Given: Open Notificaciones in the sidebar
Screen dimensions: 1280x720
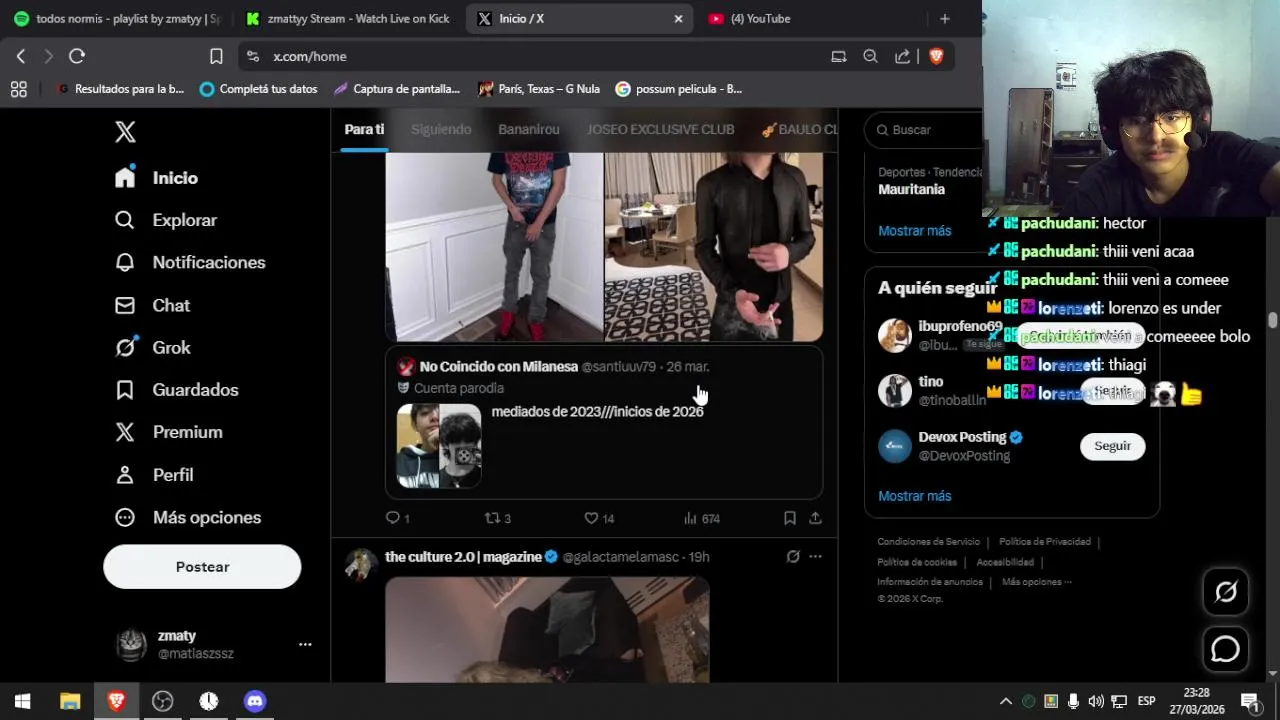Looking at the screenshot, I should click(190, 262).
